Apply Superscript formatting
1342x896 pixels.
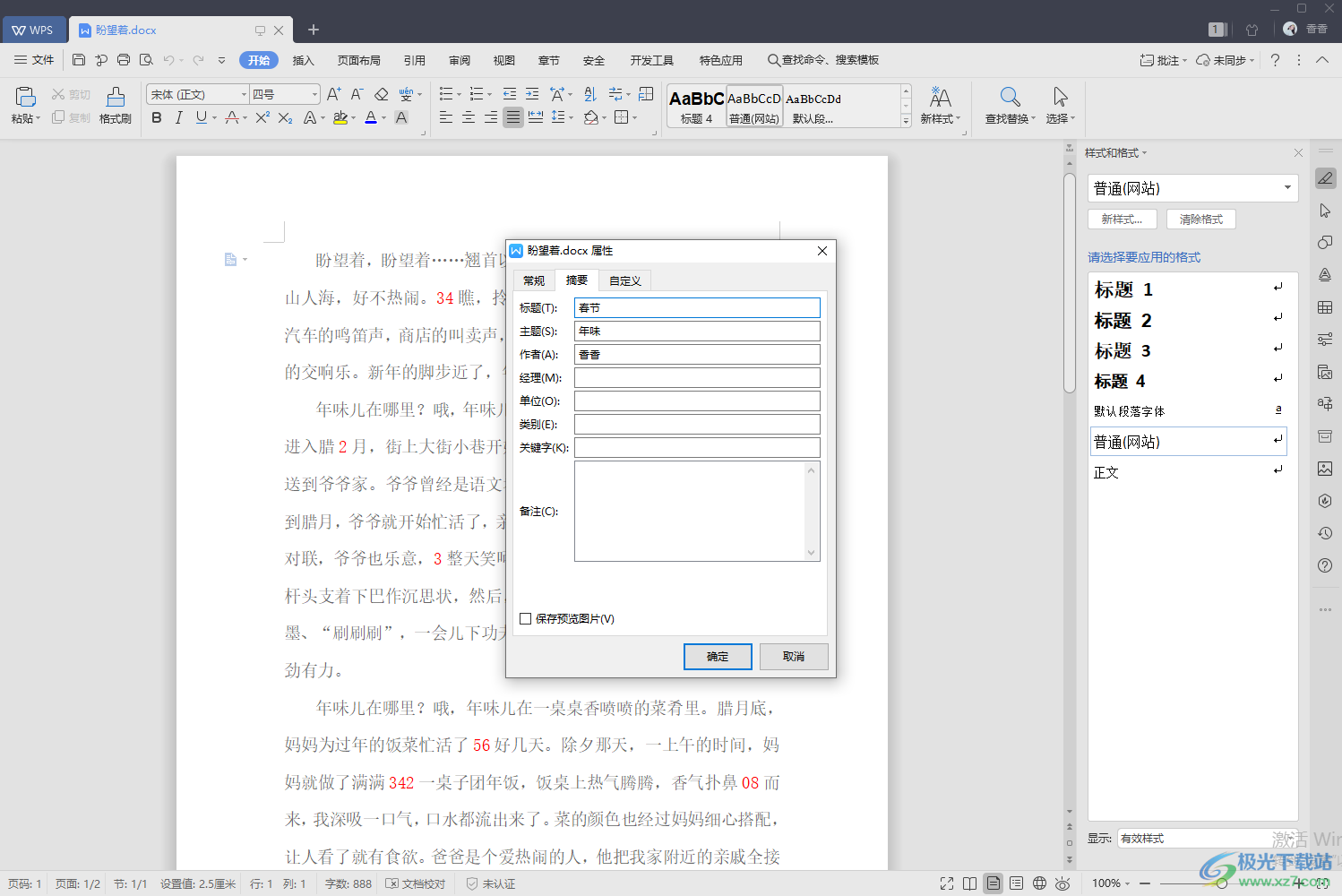(262, 117)
